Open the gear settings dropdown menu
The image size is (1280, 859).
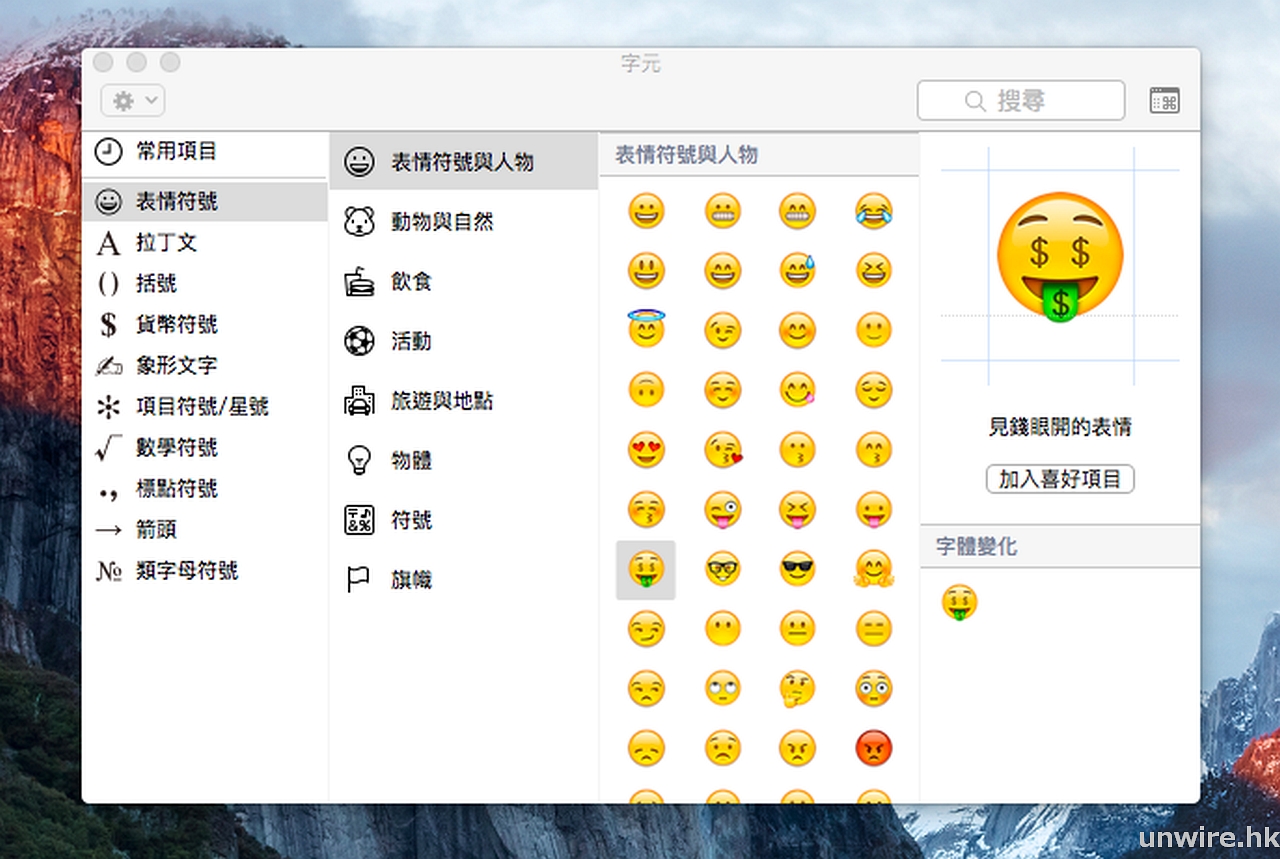[x=133, y=101]
